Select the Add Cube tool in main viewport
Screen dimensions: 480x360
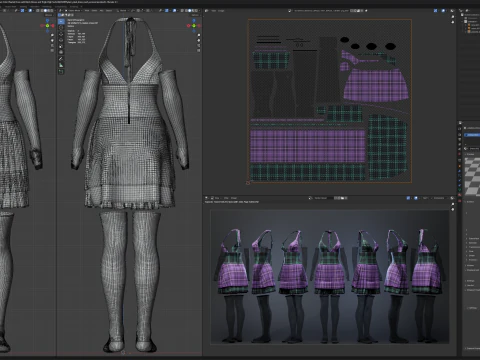click(x=61, y=71)
